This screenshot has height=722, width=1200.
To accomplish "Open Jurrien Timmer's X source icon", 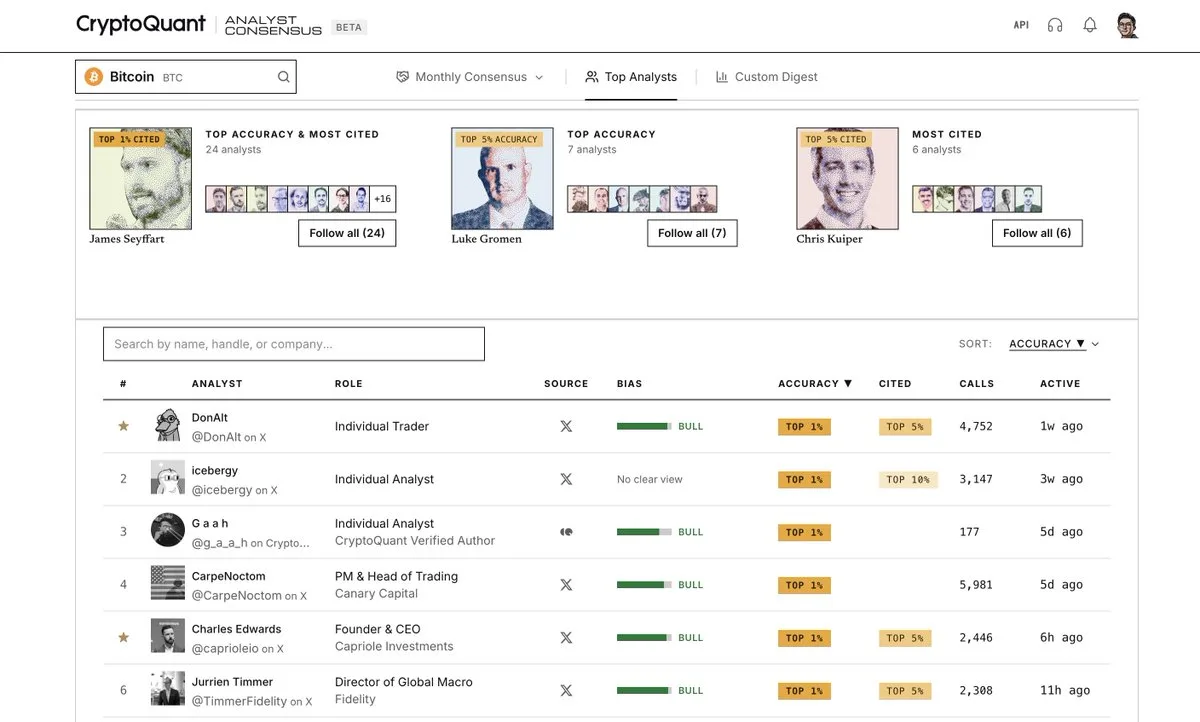I will [x=566, y=690].
